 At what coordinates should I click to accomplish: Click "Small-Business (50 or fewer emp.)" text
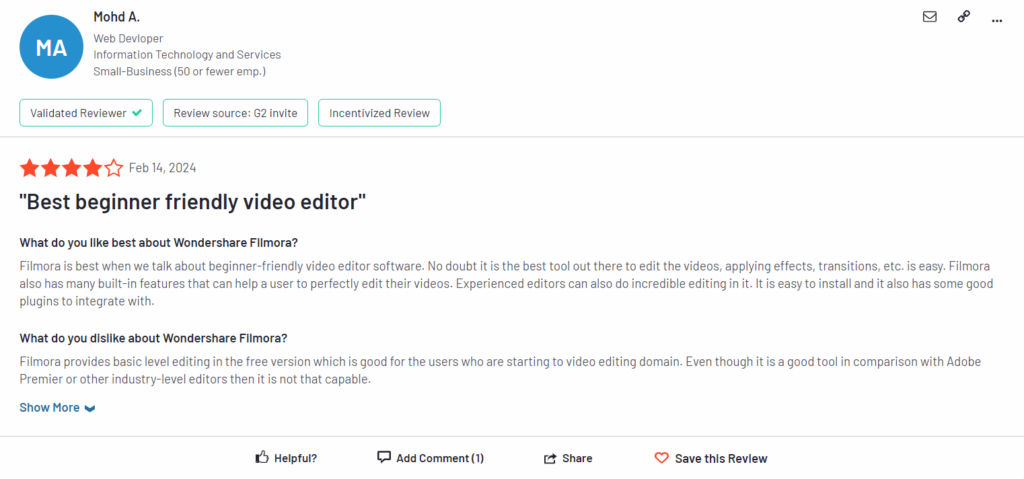(x=180, y=71)
